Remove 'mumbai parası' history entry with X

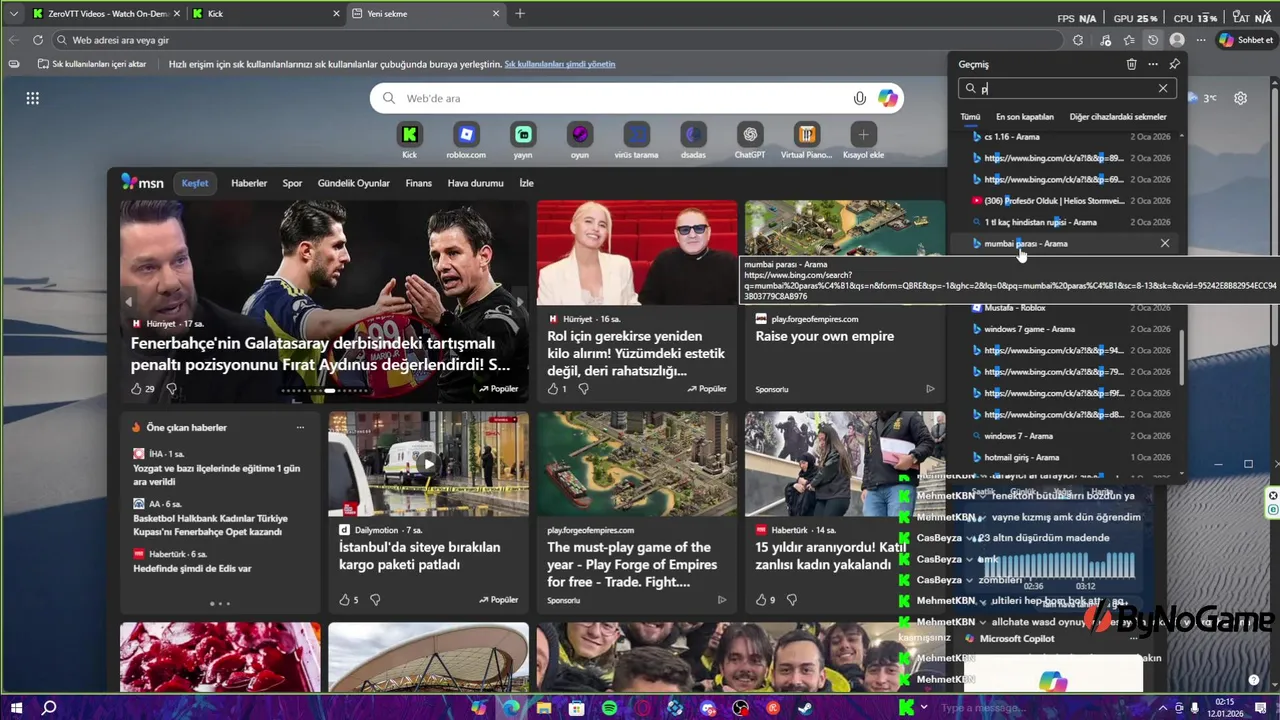pyautogui.click(x=1165, y=243)
